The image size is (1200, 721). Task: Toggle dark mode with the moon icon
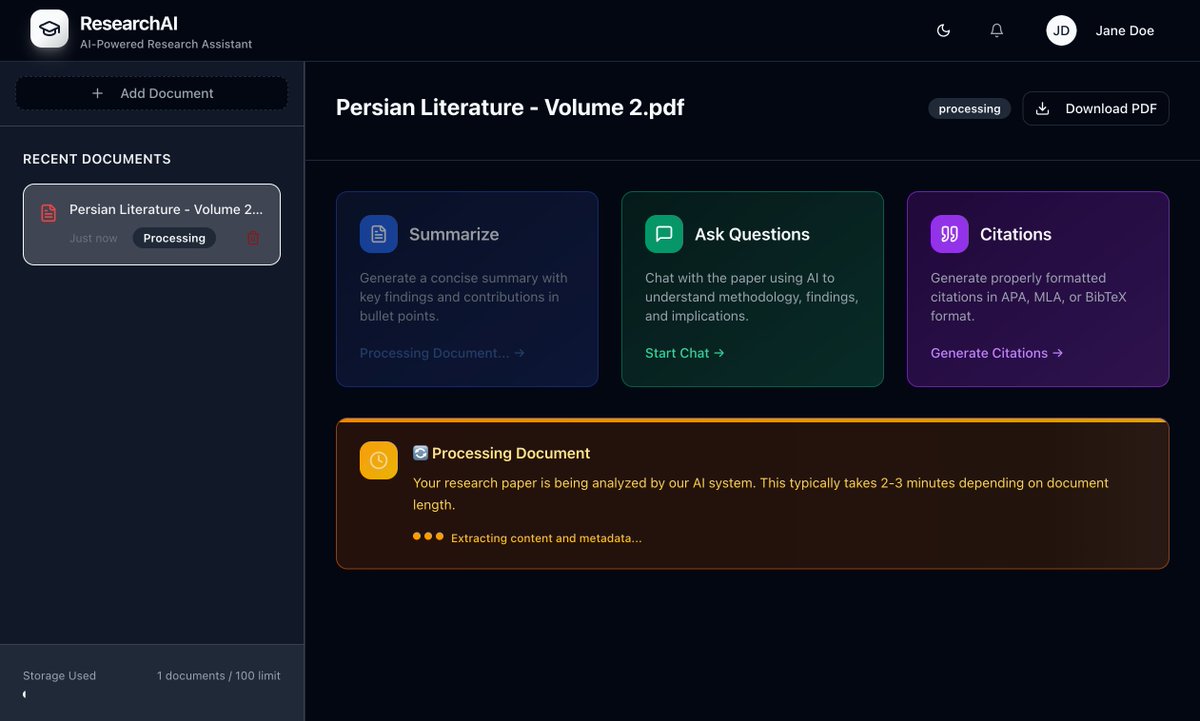[942, 30]
